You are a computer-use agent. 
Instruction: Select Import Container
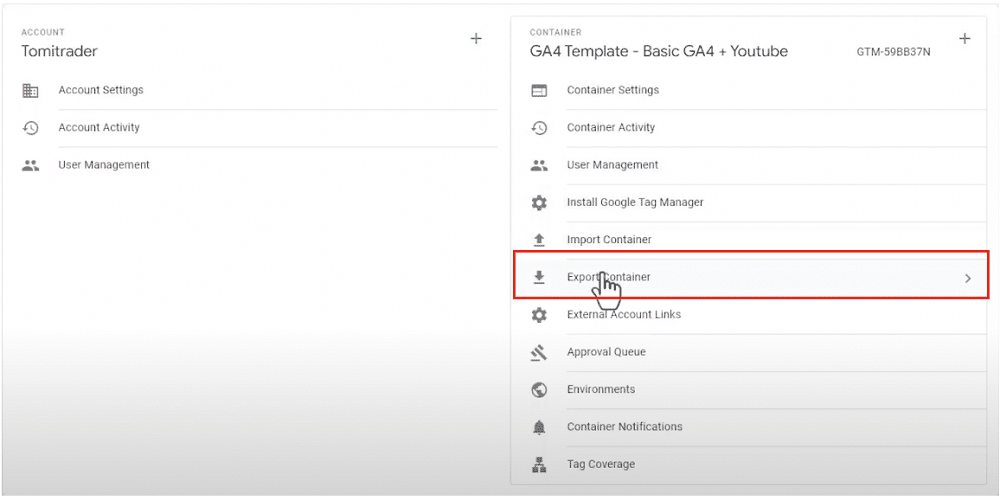(609, 240)
